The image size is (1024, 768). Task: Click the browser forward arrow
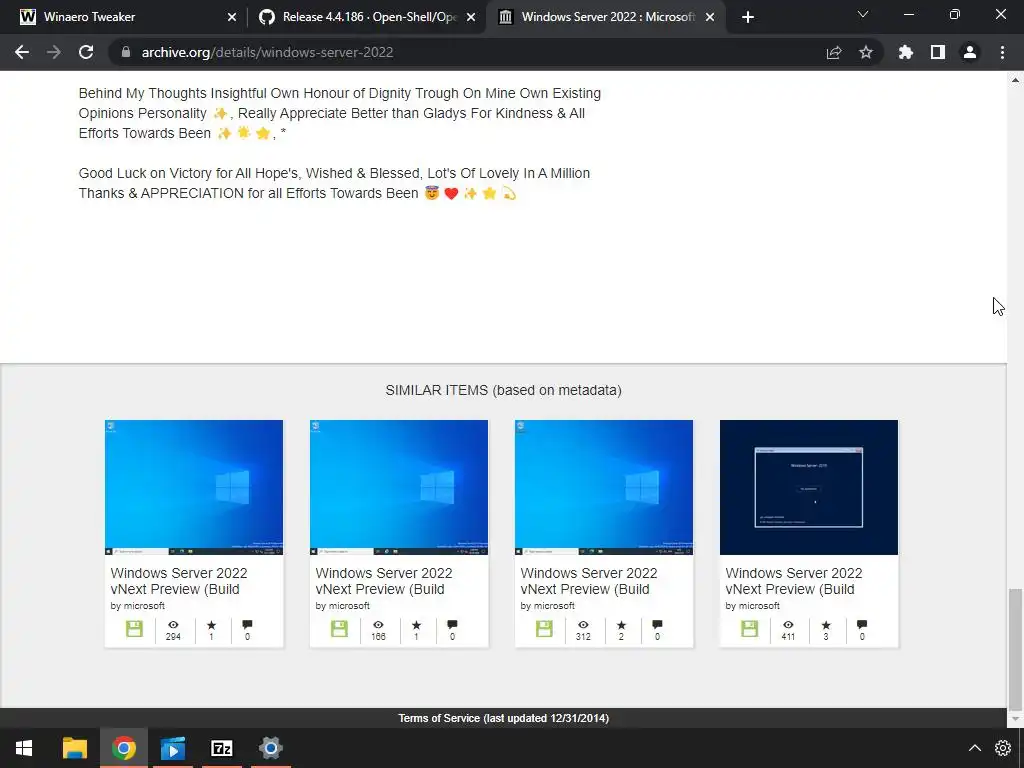coord(54,52)
